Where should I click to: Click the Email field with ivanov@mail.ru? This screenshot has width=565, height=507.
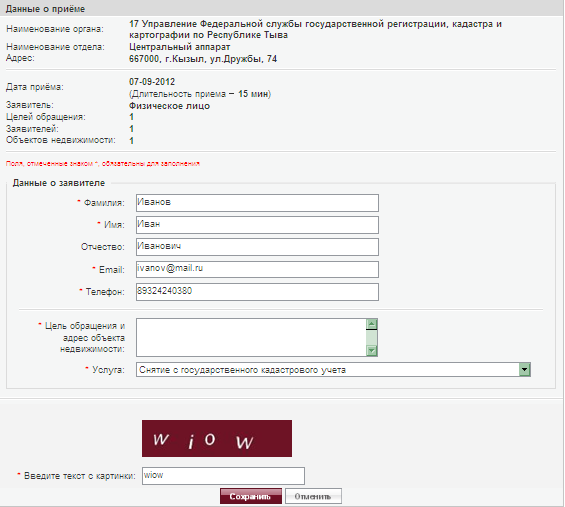pyautogui.click(x=257, y=269)
